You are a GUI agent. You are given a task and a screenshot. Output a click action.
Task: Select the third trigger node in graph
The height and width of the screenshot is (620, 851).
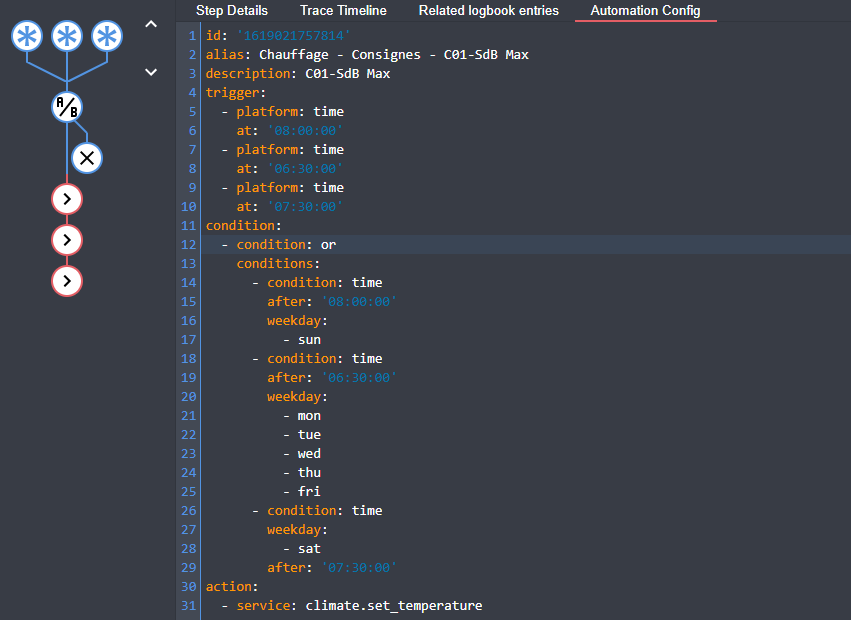(106, 37)
